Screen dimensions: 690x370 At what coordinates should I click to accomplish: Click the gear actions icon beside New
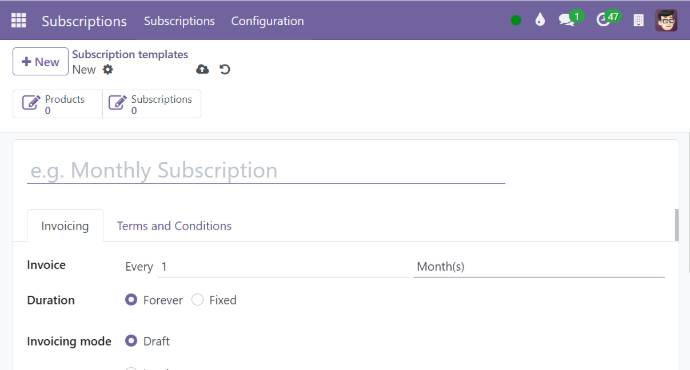pos(108,70)
